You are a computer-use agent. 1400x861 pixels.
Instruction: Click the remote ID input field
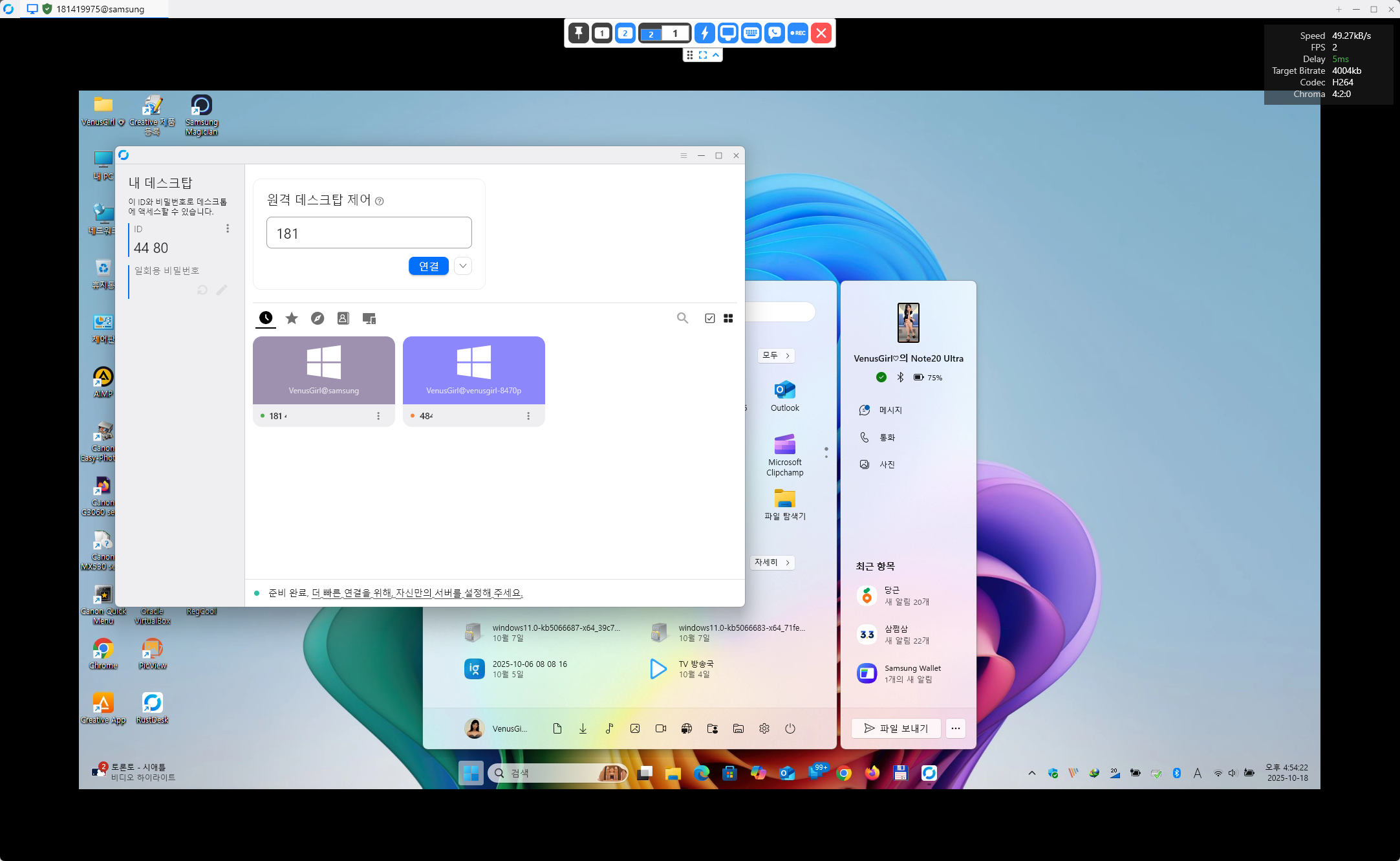coord(369,233)
